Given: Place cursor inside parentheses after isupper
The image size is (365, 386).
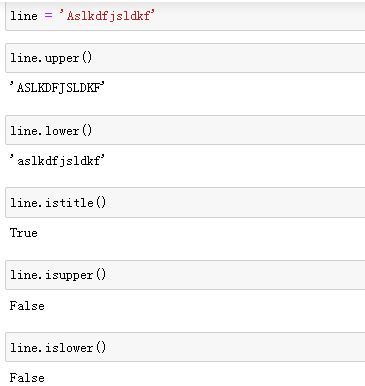Looking at the screenshot, I should click(x=101, y=275).
